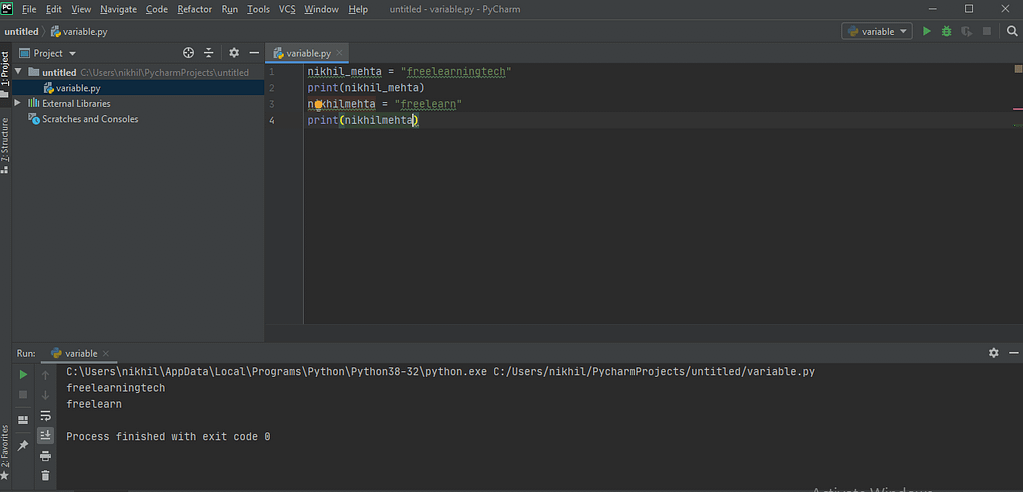1023x492 pixels.
Task: Place cursor in print(nikhilmehta) on line 4
Action: point(362,120)
